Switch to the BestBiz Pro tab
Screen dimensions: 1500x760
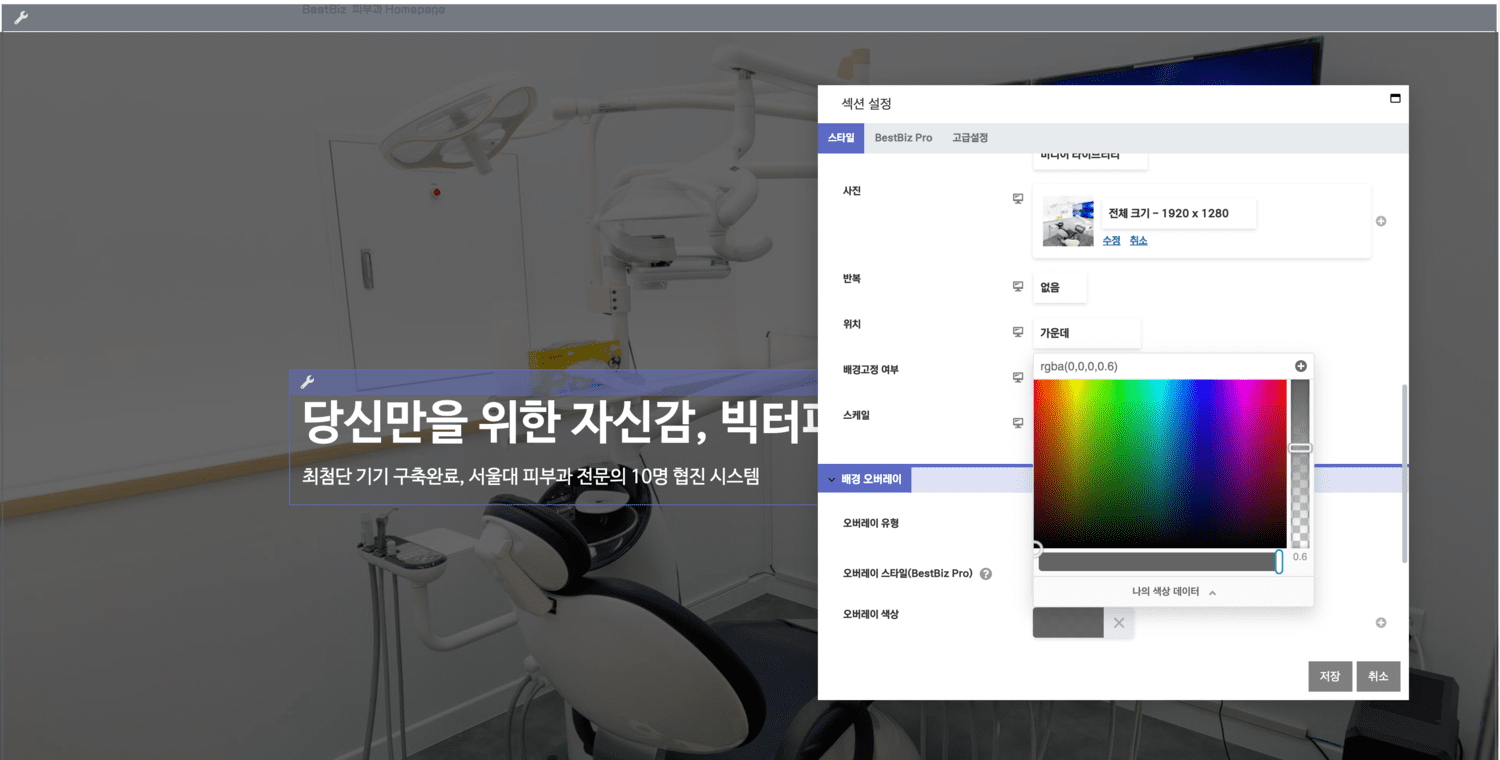[903, 138]
